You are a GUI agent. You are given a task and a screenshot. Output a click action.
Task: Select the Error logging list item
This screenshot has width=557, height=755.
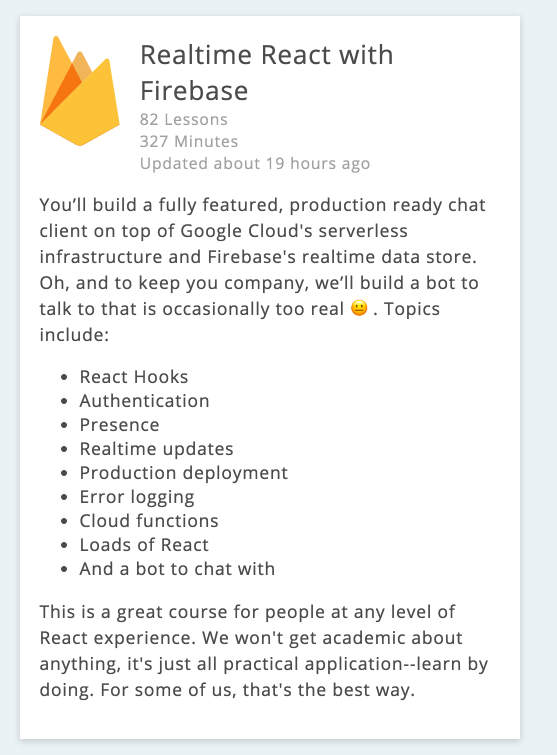(x=137, y=497)
